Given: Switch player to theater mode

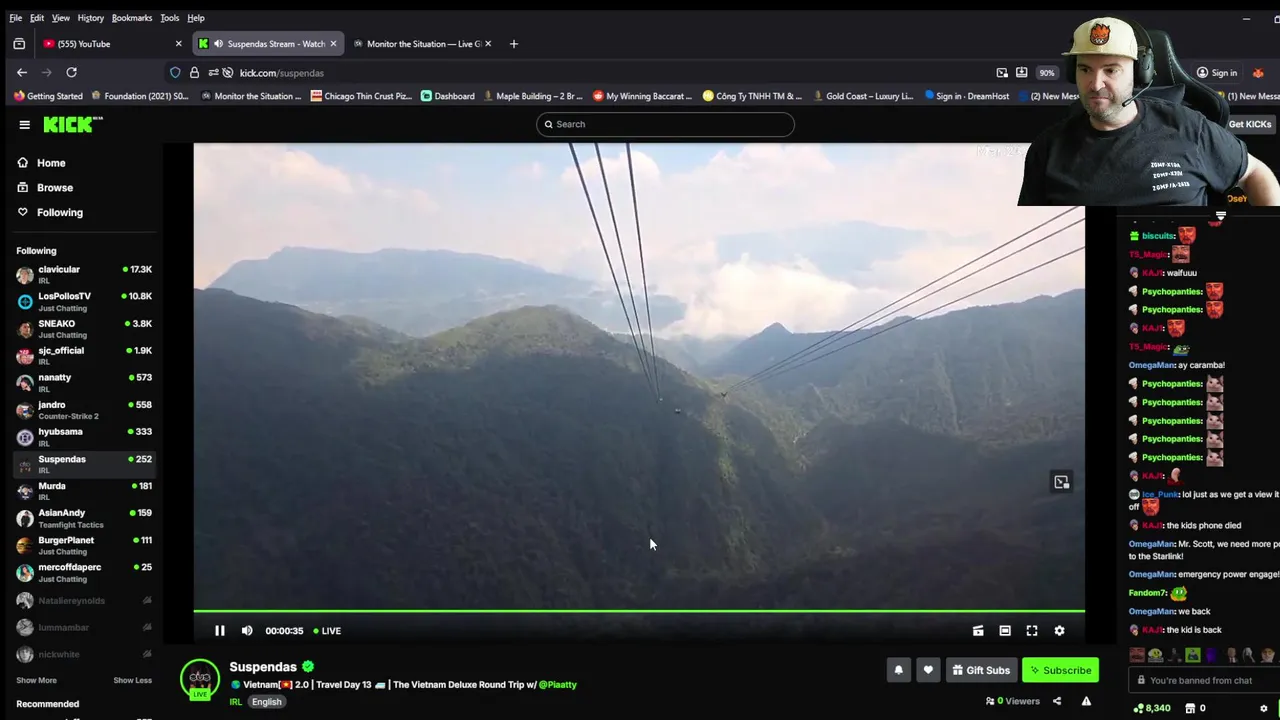Looking at the screenshot, I should pos(1005,631).
